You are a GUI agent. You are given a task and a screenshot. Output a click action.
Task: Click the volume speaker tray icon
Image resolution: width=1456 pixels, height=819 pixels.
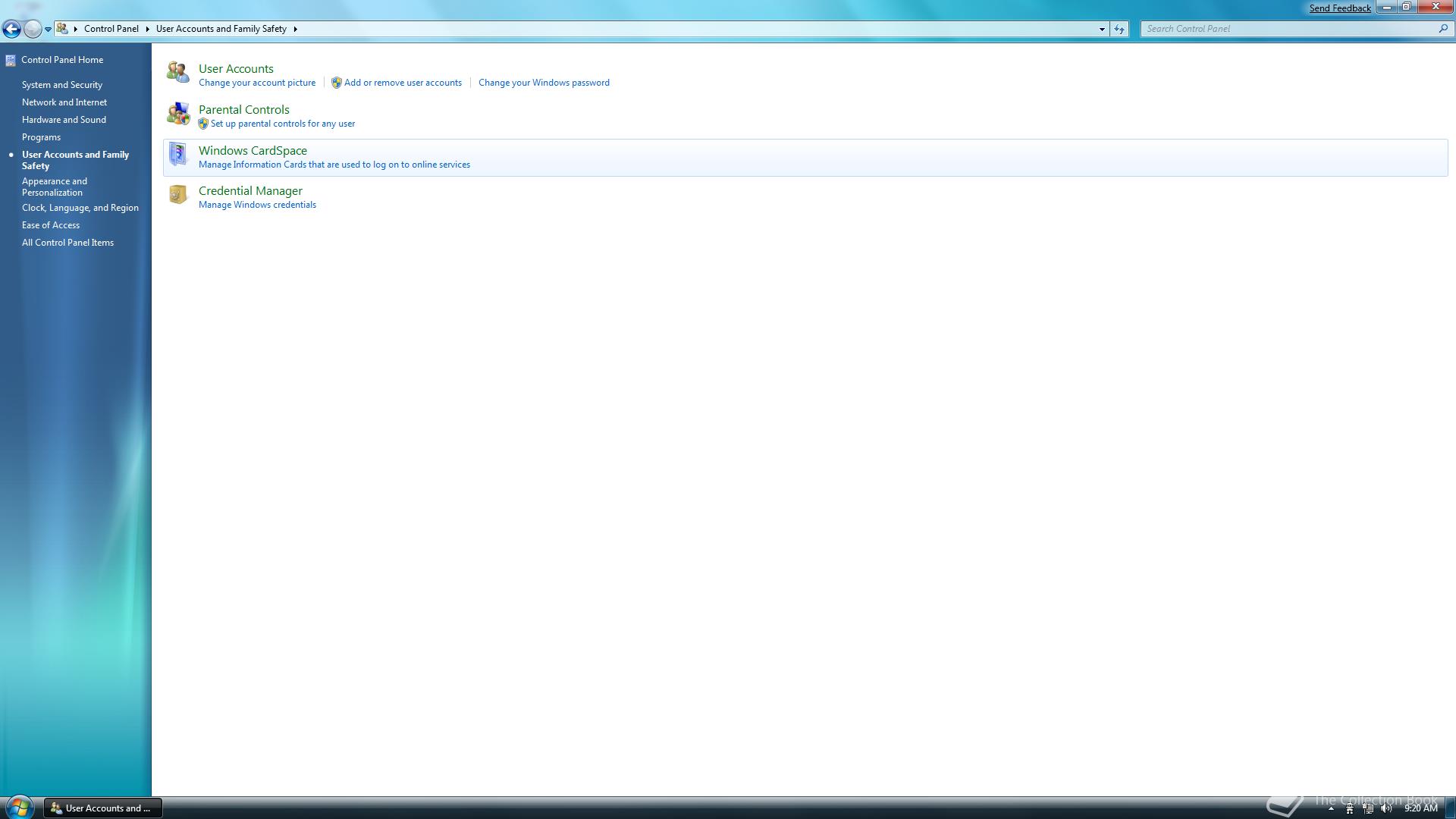coord(1386,808)
